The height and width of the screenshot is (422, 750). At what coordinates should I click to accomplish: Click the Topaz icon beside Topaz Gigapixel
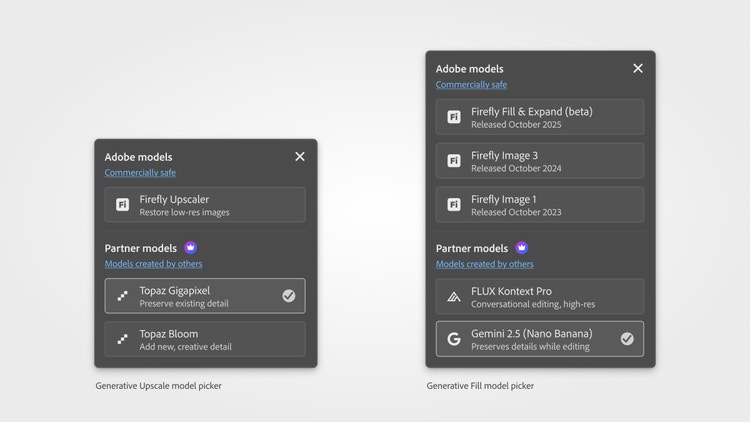coord(122,296)
